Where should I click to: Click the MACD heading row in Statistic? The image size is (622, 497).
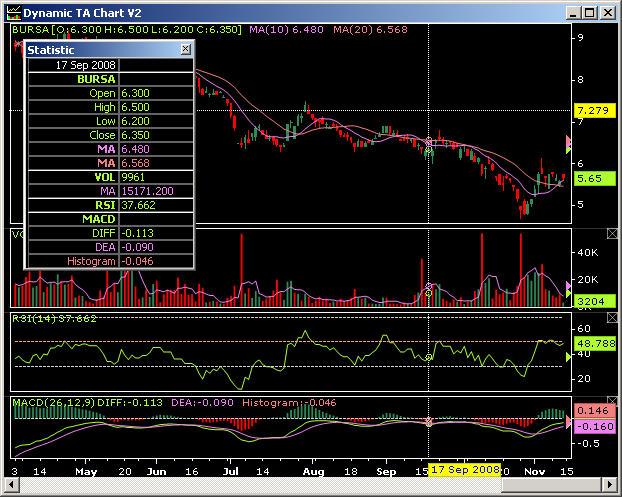pos(111,219)
